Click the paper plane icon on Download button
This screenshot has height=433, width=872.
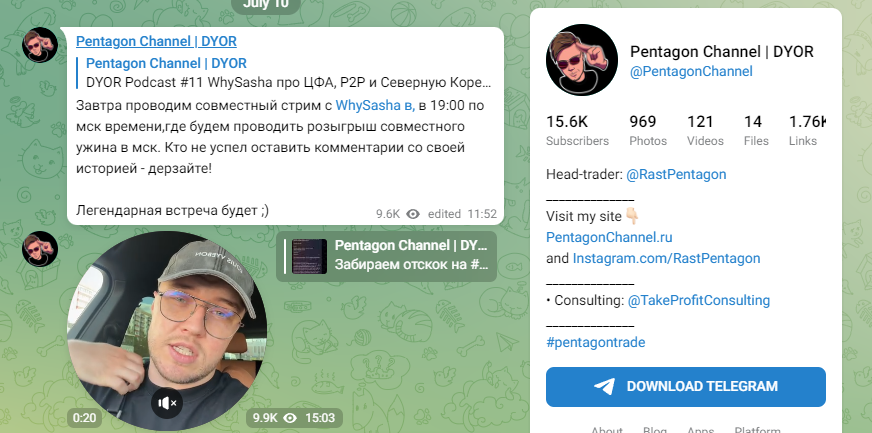604,386
